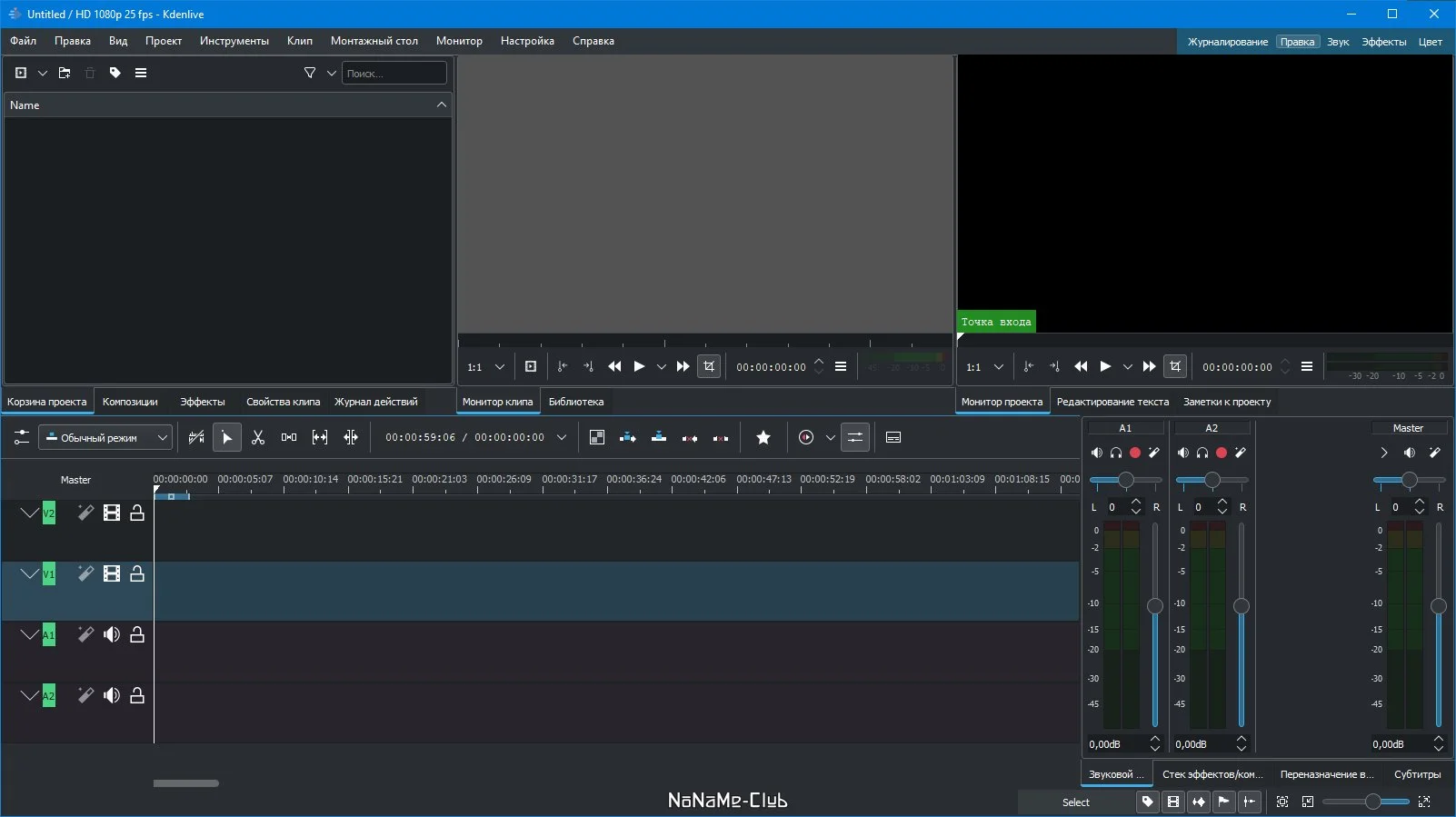The image size is (1456, 817).
Task: Click the project bin search field
Action: (394, 74)
